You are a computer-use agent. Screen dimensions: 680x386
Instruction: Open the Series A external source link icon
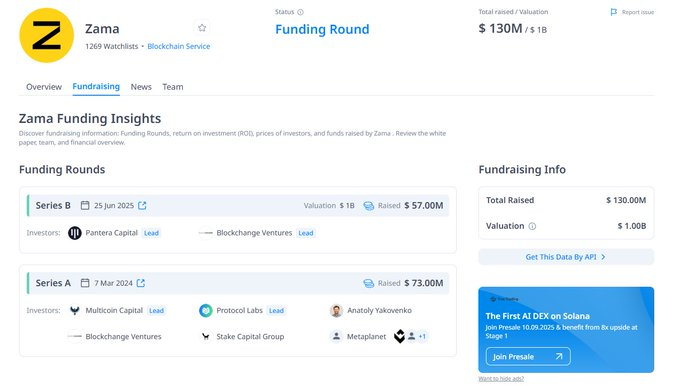point(141,283)
